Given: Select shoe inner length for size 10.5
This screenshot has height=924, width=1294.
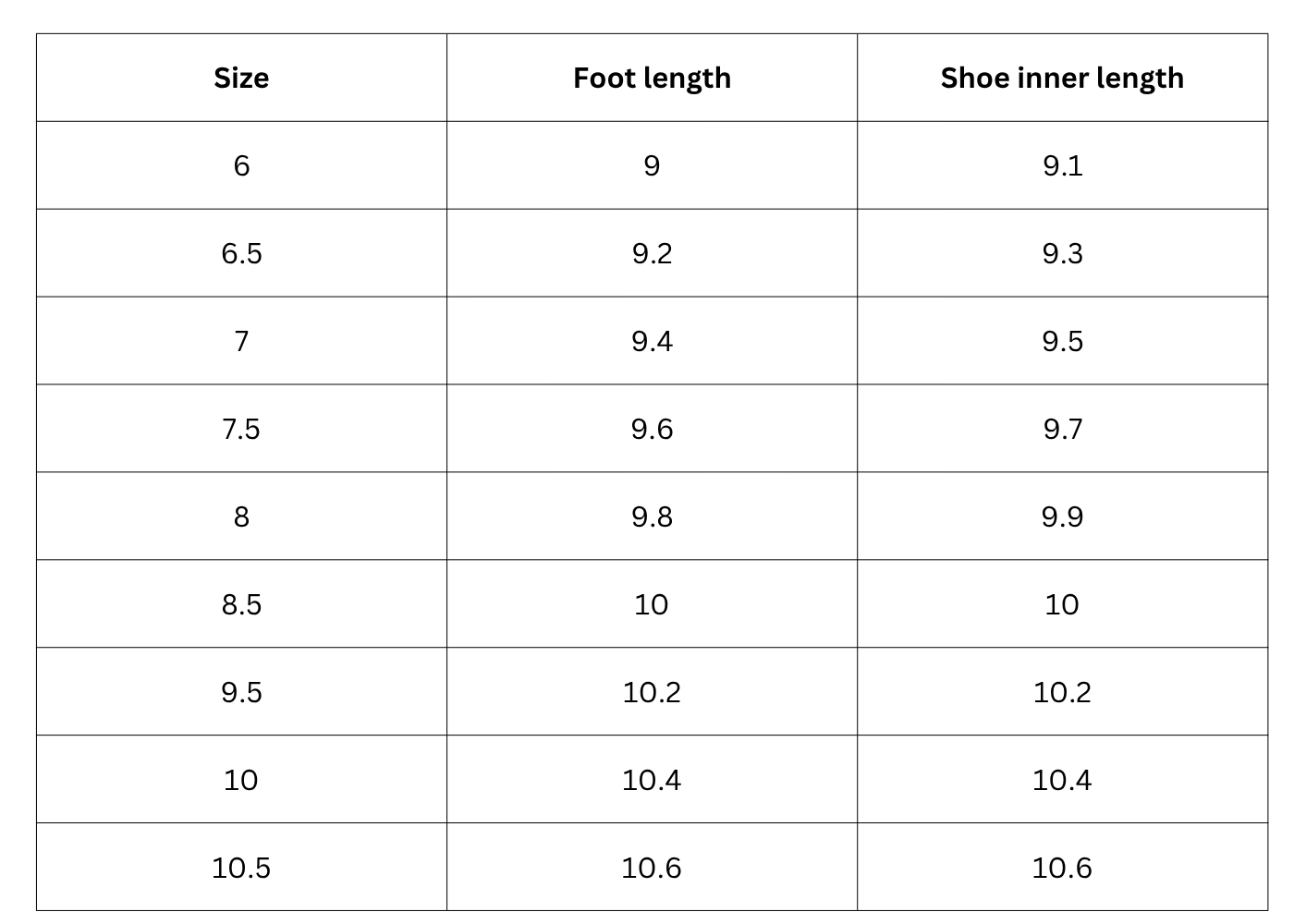Looking at the screenshot, I should (1062, 868).
